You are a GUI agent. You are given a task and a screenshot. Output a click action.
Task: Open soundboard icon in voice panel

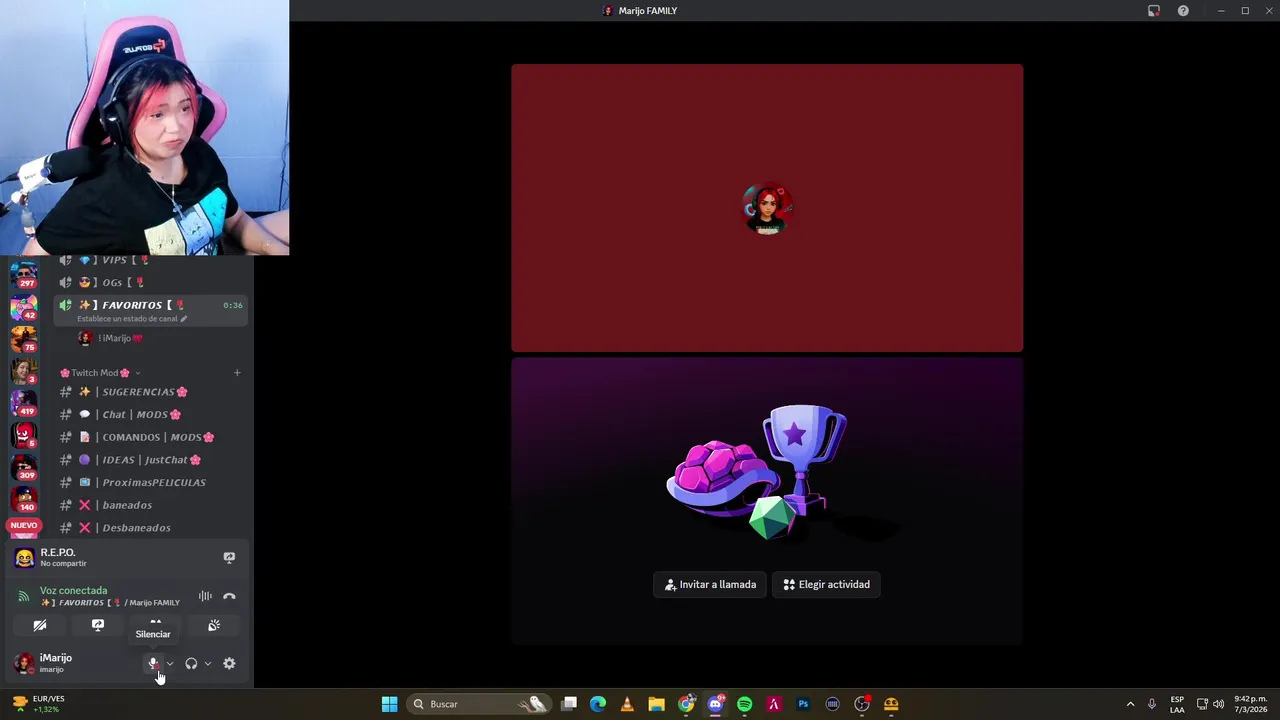(x=214, y=625)
